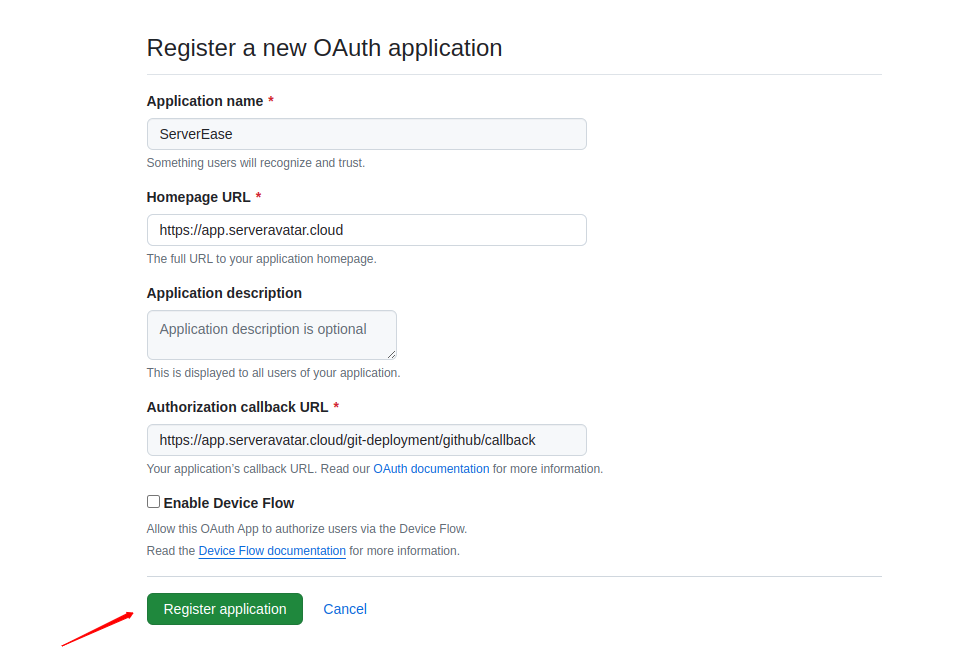Select the Authorization callback URL field
Image resolution: width=976 pixels, height=665 pixels.
tap(366, 440)
